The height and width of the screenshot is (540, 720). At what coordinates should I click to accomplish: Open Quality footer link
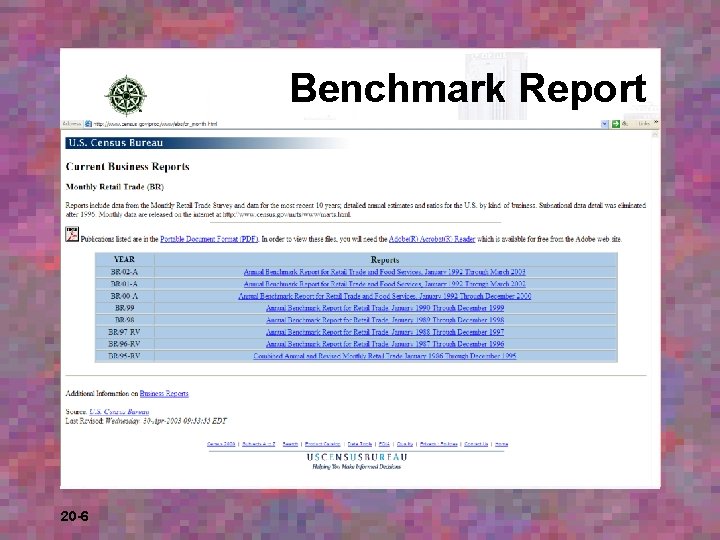pos(405,444)
